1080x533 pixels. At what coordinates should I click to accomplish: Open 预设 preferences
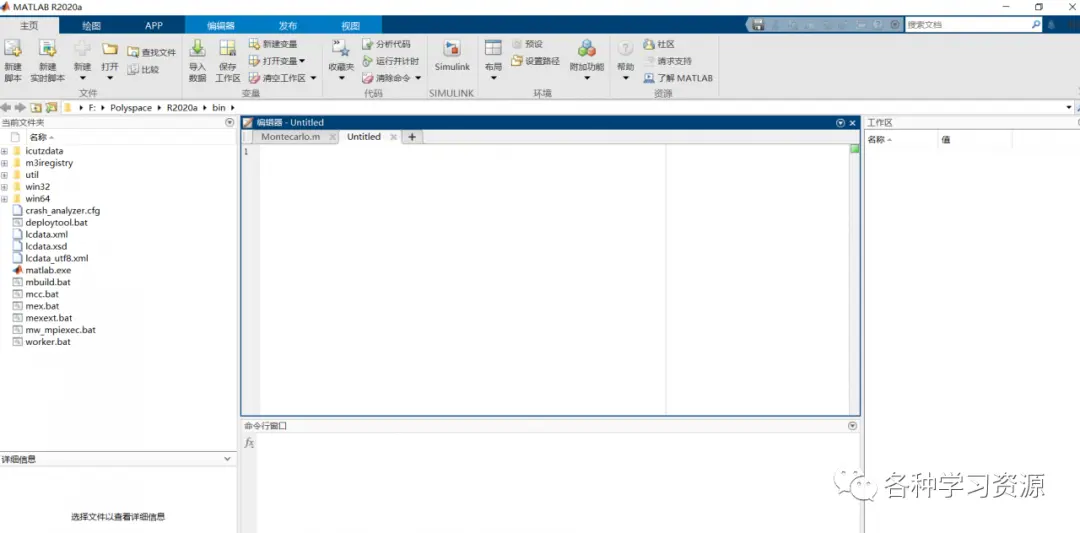[x=527, y=44]
